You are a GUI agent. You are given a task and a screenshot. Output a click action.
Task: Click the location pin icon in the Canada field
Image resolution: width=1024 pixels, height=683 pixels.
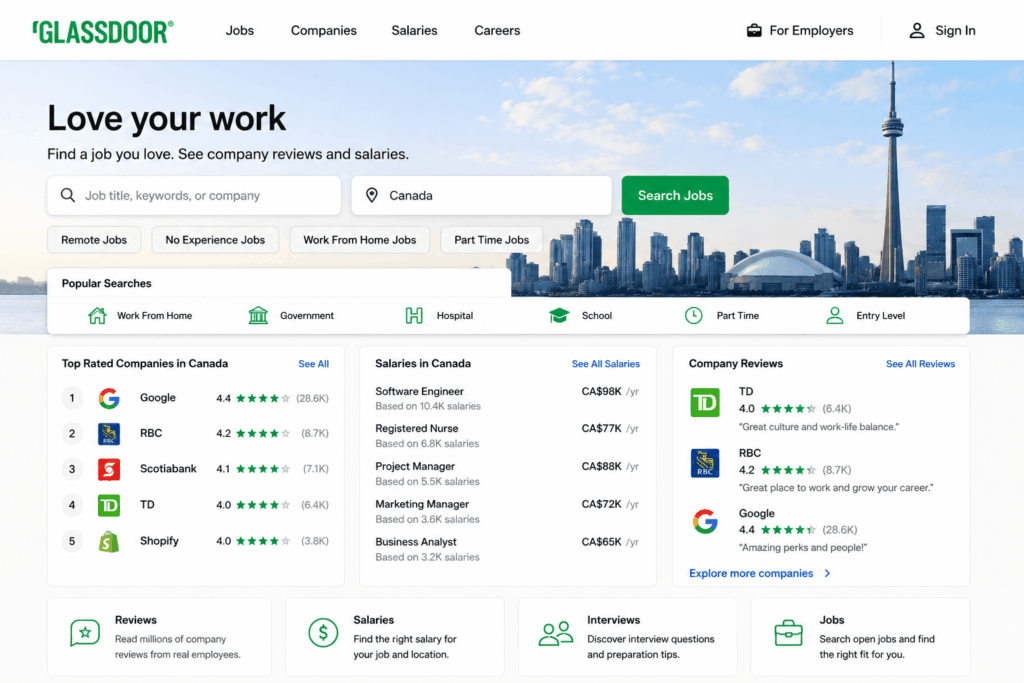[372, 195]
